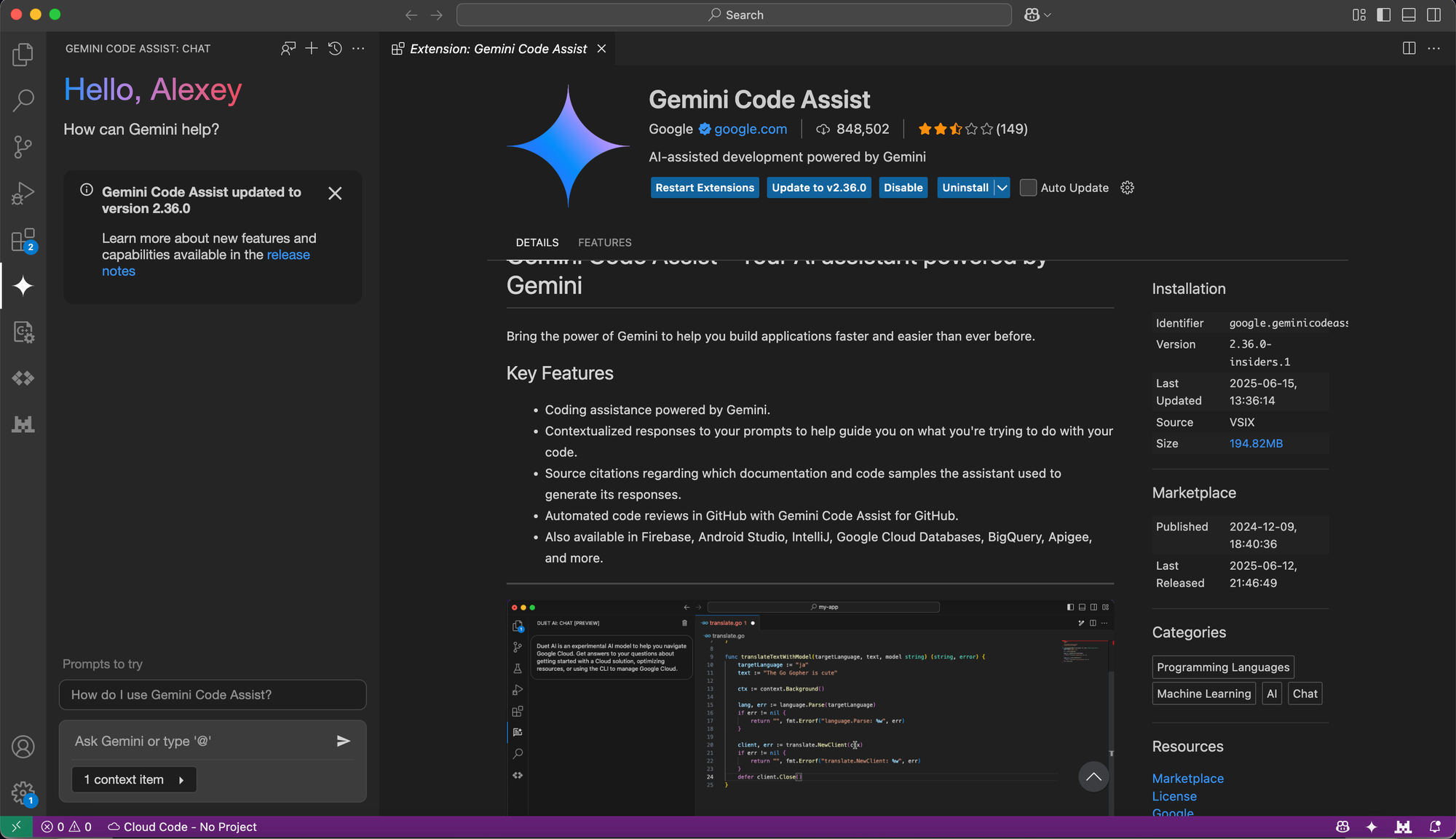Screen dimensions: 1456x839
Task: Open Source Control view in the activity bar
Action: [x=23, y=146]
